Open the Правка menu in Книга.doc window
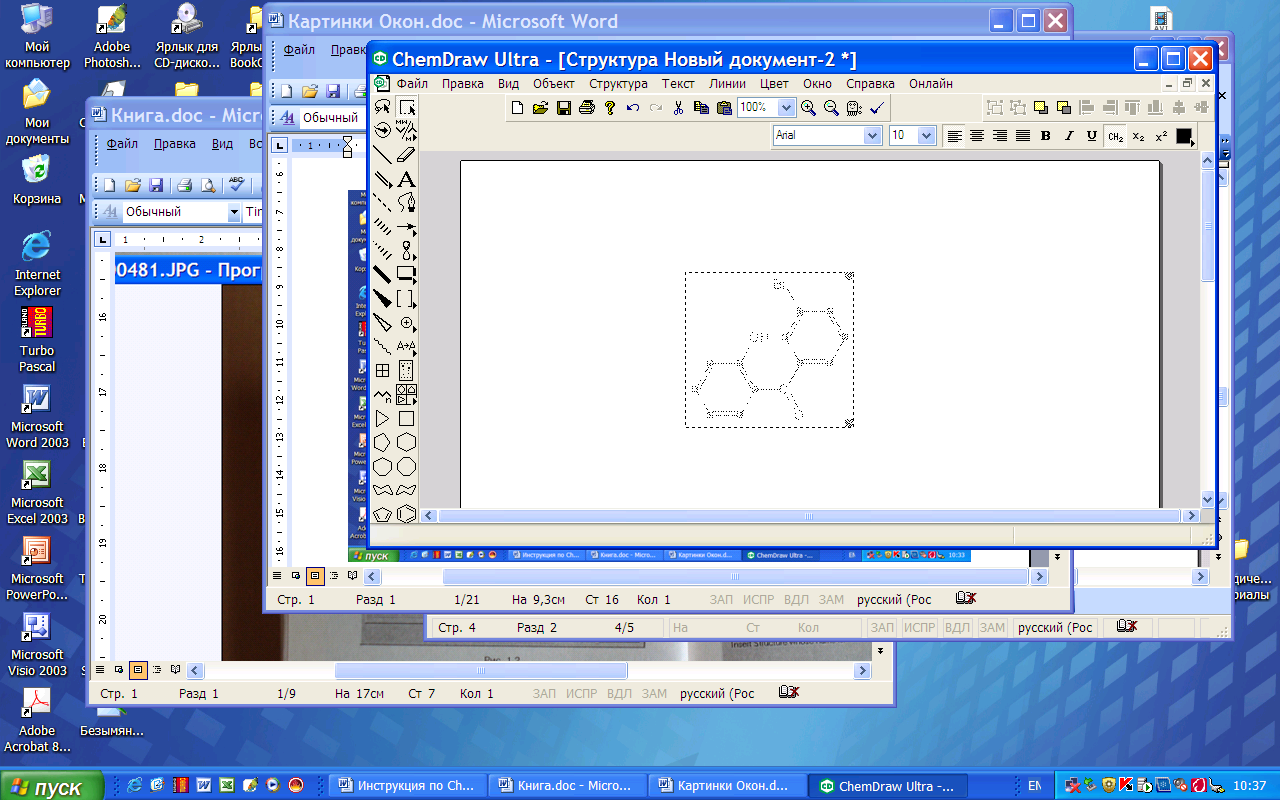The image size is (1280, 800). [175, 144]
